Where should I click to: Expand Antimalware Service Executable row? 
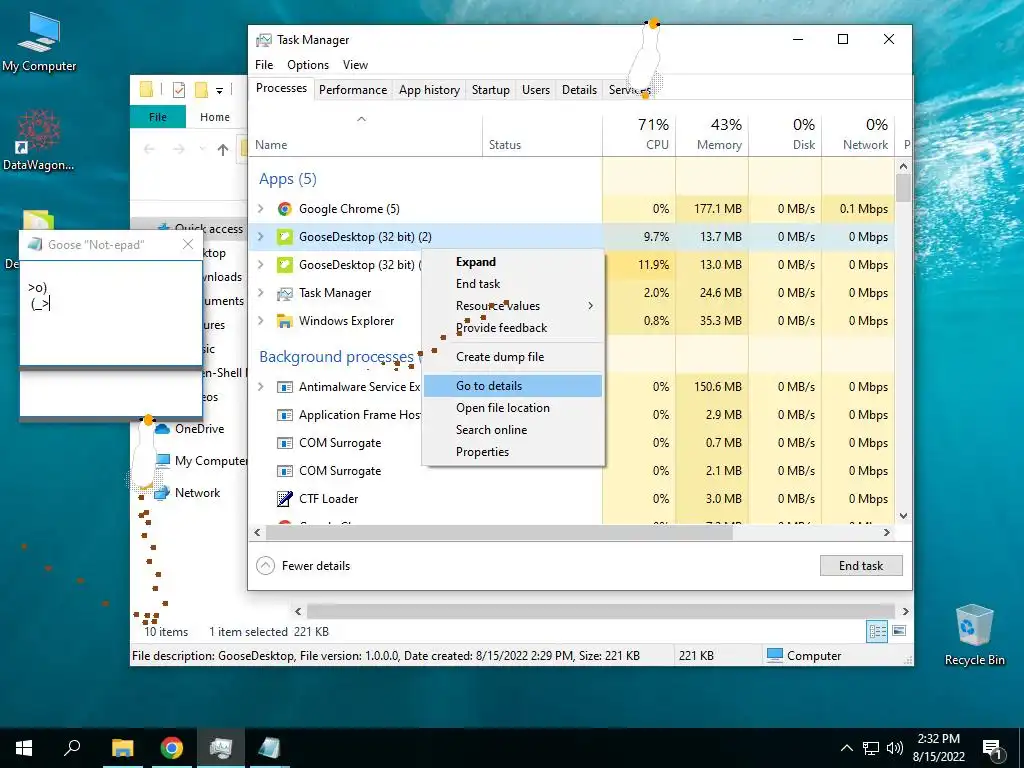click(x=261, y=387)
